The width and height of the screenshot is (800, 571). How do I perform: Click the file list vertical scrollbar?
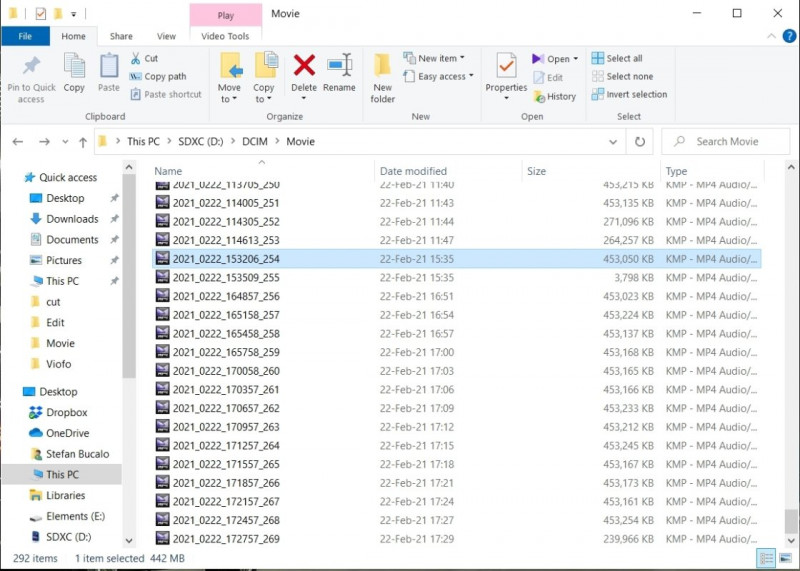[x=791, y=350]
